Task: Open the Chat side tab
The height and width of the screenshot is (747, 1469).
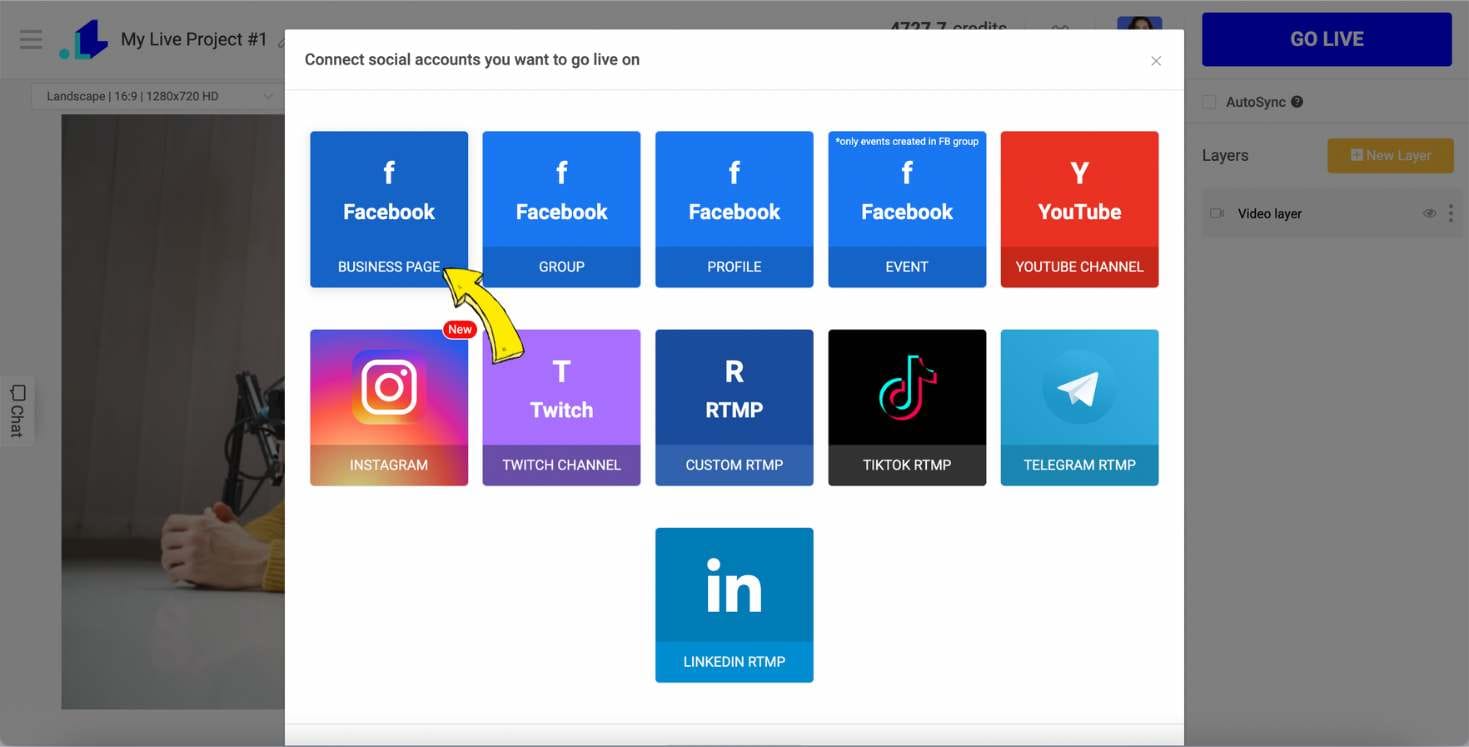Action: [16, 410]
